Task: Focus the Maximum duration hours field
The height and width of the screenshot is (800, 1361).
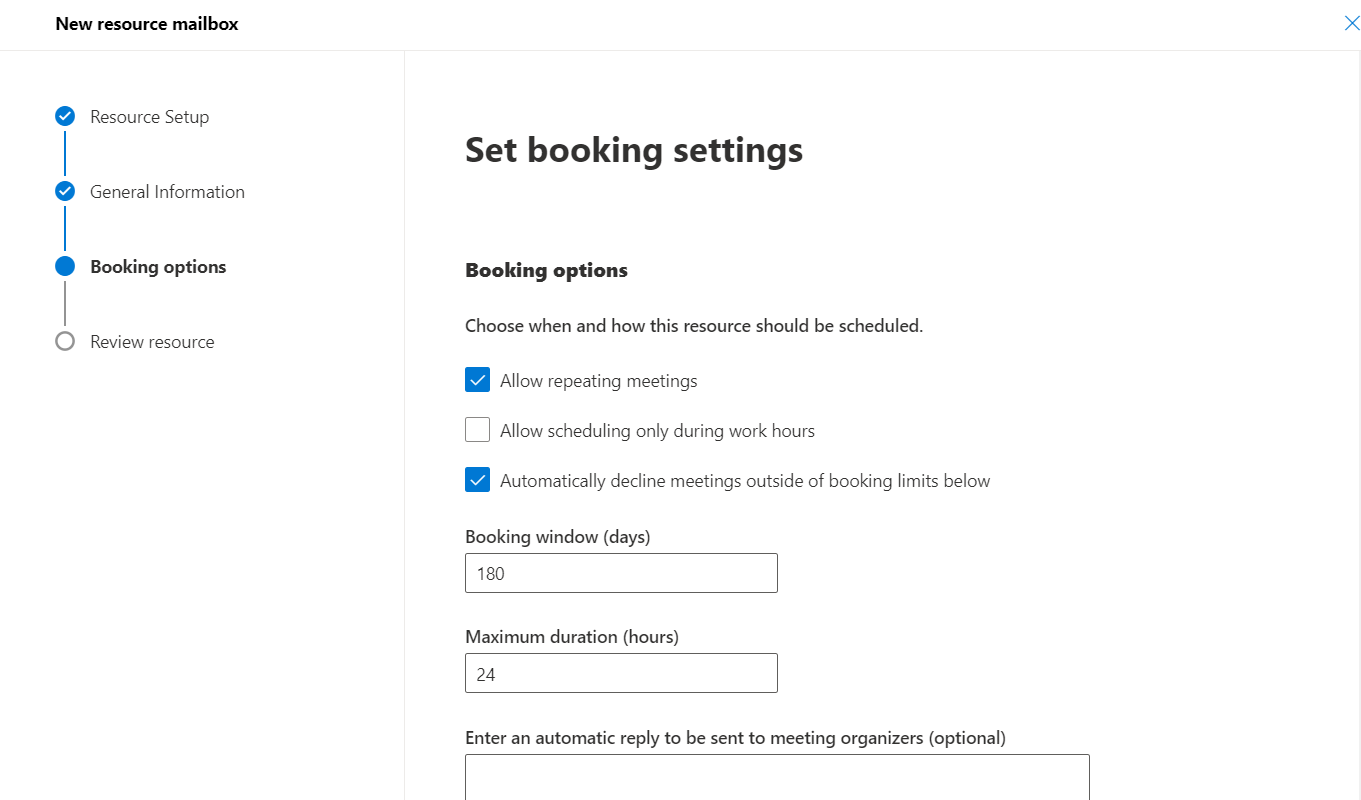Action: pyautogui.click(x=621, y=673)
